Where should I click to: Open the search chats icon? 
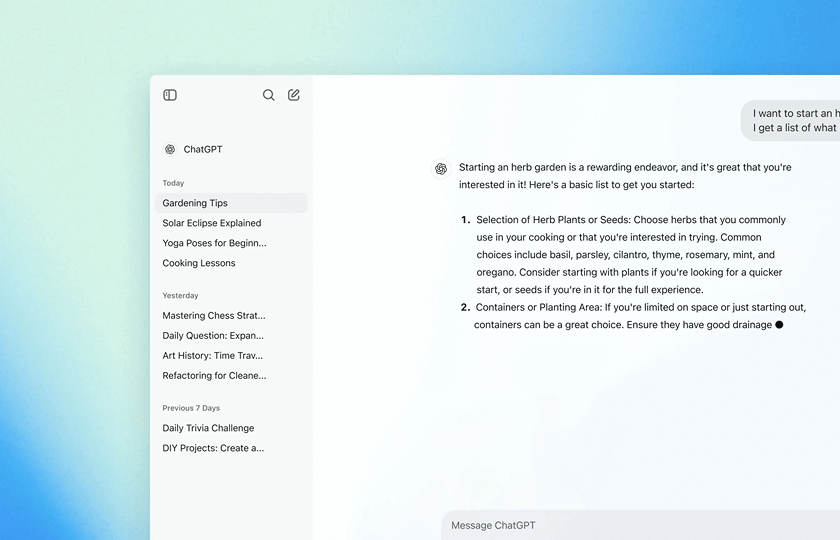(x=268, y=95)
